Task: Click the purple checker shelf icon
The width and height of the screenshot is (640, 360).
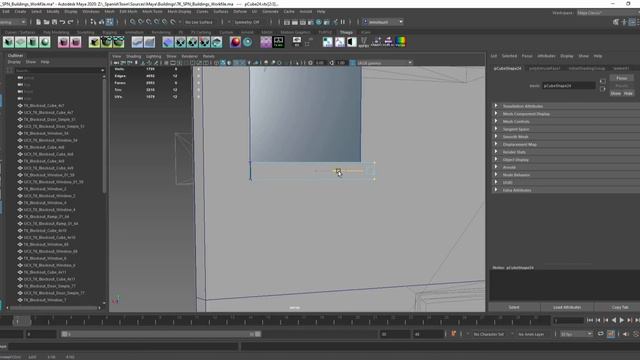Action: click(x=266, y=42)
